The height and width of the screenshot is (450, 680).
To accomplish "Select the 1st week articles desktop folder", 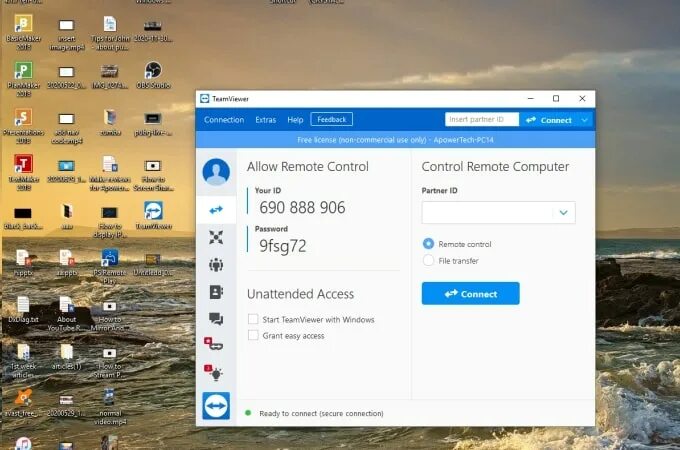I will coord(23,361).
